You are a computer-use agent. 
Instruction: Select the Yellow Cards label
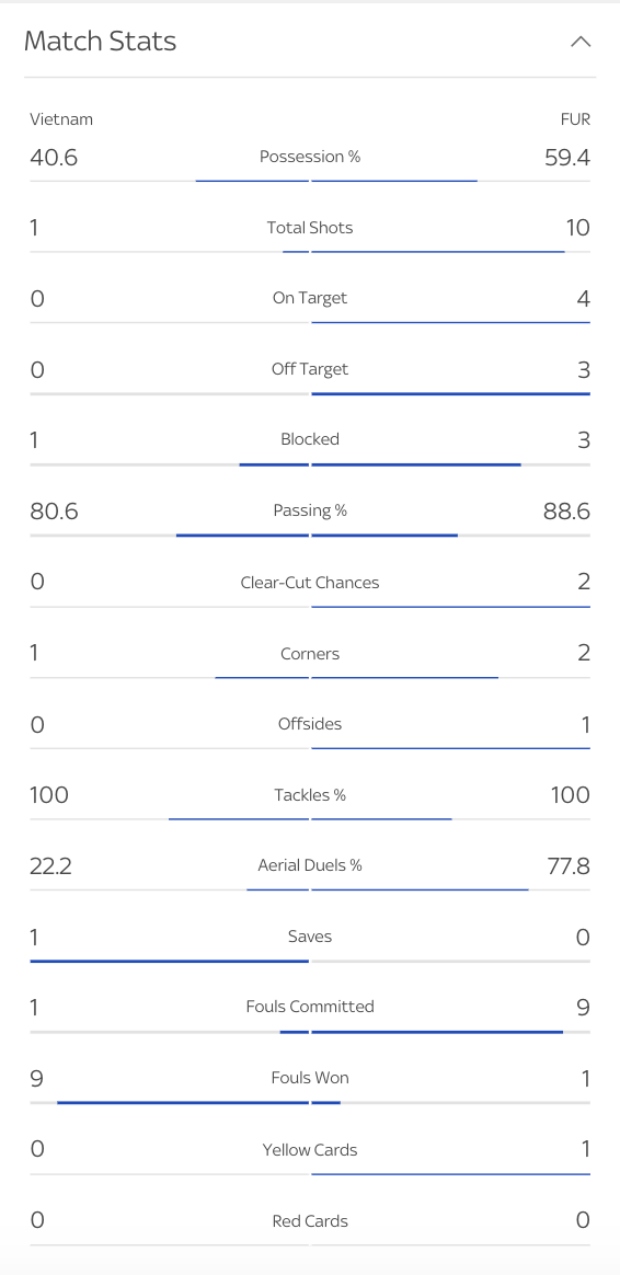(310, 1150)
